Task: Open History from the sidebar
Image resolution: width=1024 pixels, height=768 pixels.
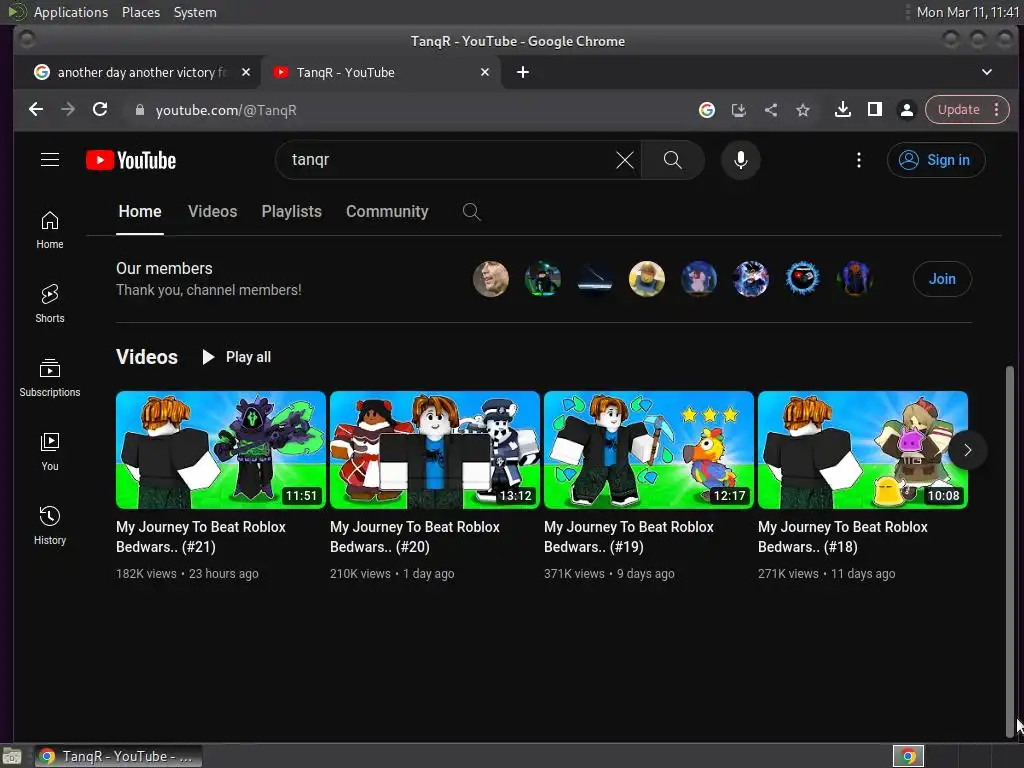Action: coord(50,526)
